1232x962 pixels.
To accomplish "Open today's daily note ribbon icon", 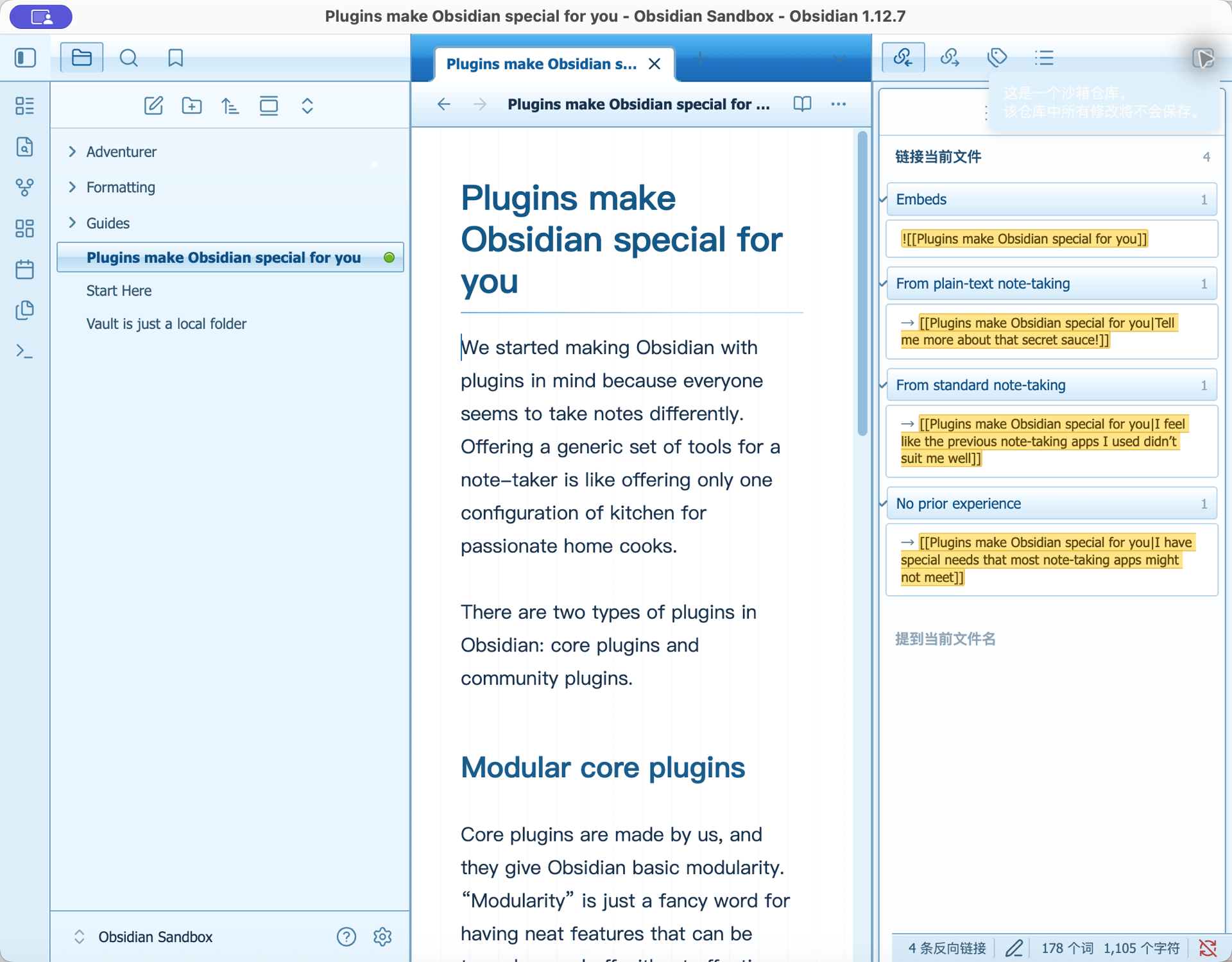I will click(x=24, y=269).
